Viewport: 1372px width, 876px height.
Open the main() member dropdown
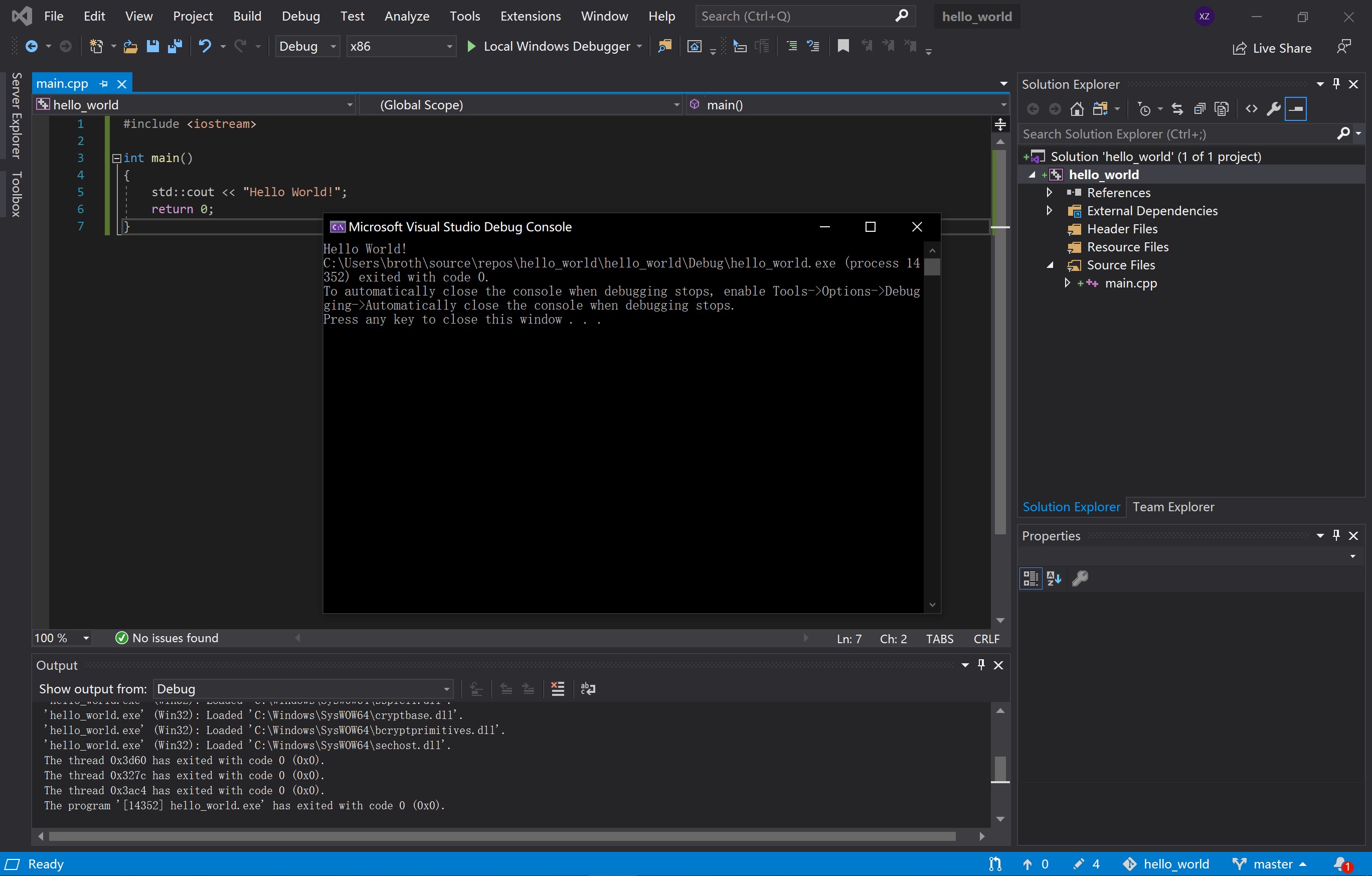[848, 105]
